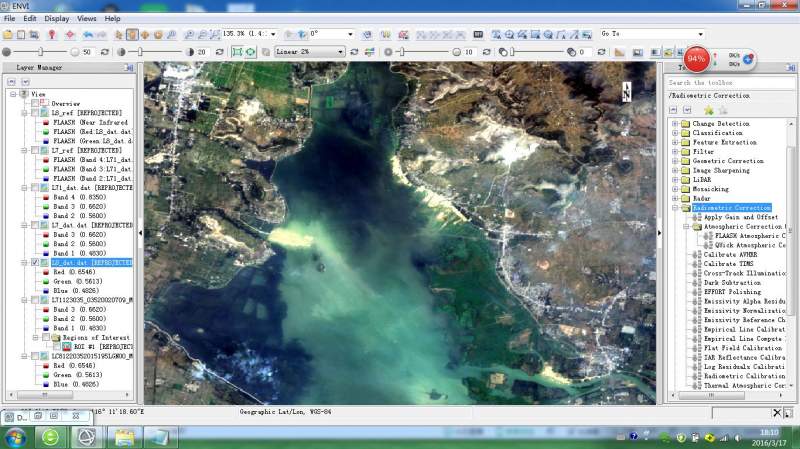This screenshot has height=449, width=800.
Task: Uncheck the L8_dat.dat layer checkbox
Action: tap(35, 262)
